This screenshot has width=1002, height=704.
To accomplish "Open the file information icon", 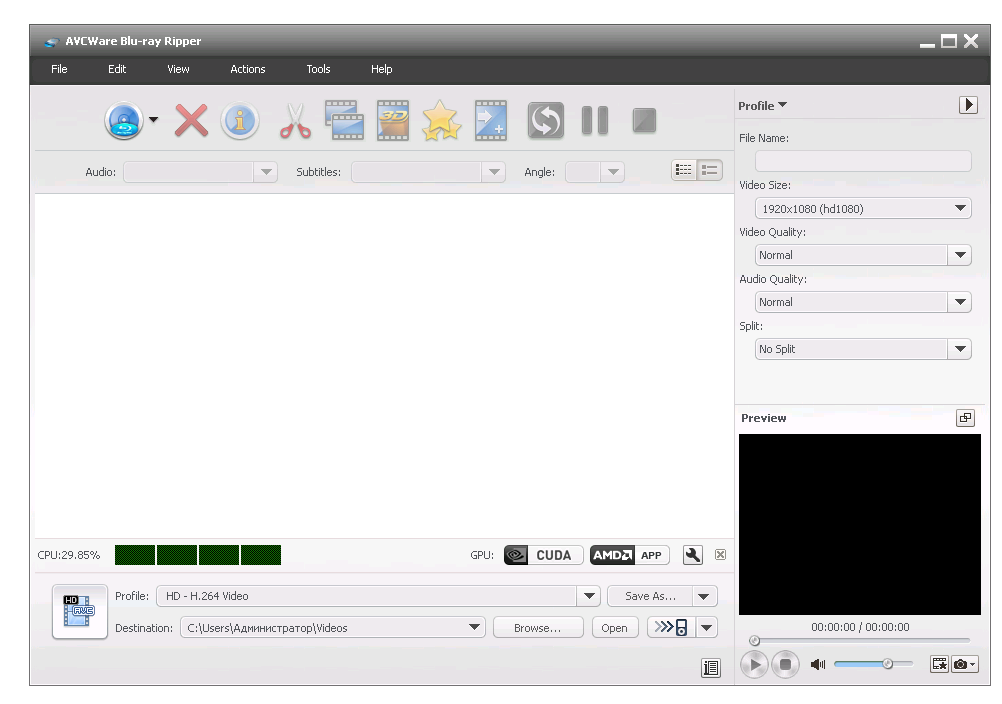I will click(x=240, y=121).
